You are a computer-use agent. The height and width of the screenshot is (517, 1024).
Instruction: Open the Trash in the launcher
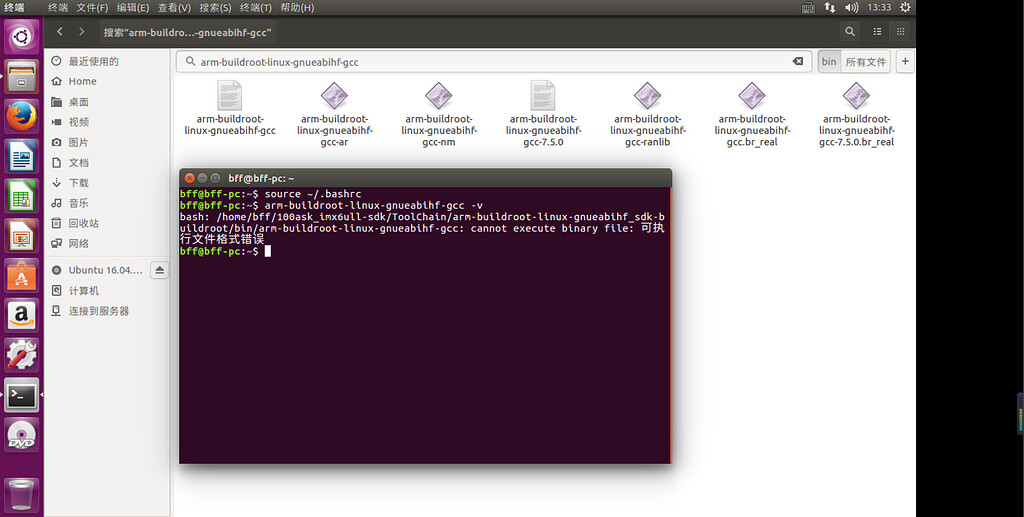(22, 494)
